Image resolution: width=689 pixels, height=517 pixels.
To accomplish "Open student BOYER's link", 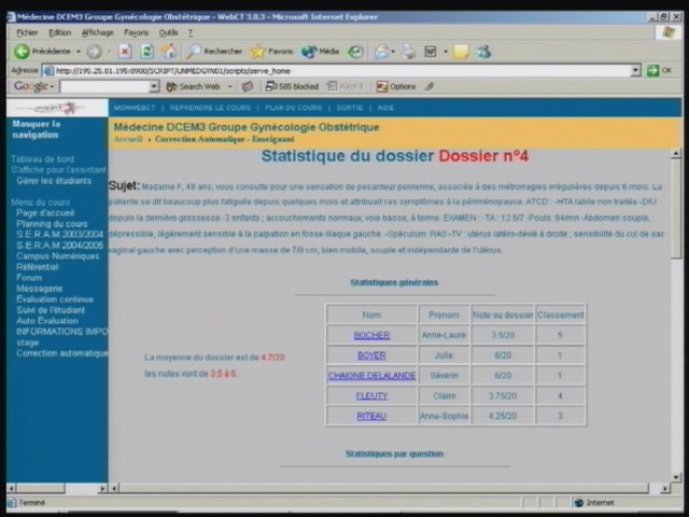I will (371, 355).
